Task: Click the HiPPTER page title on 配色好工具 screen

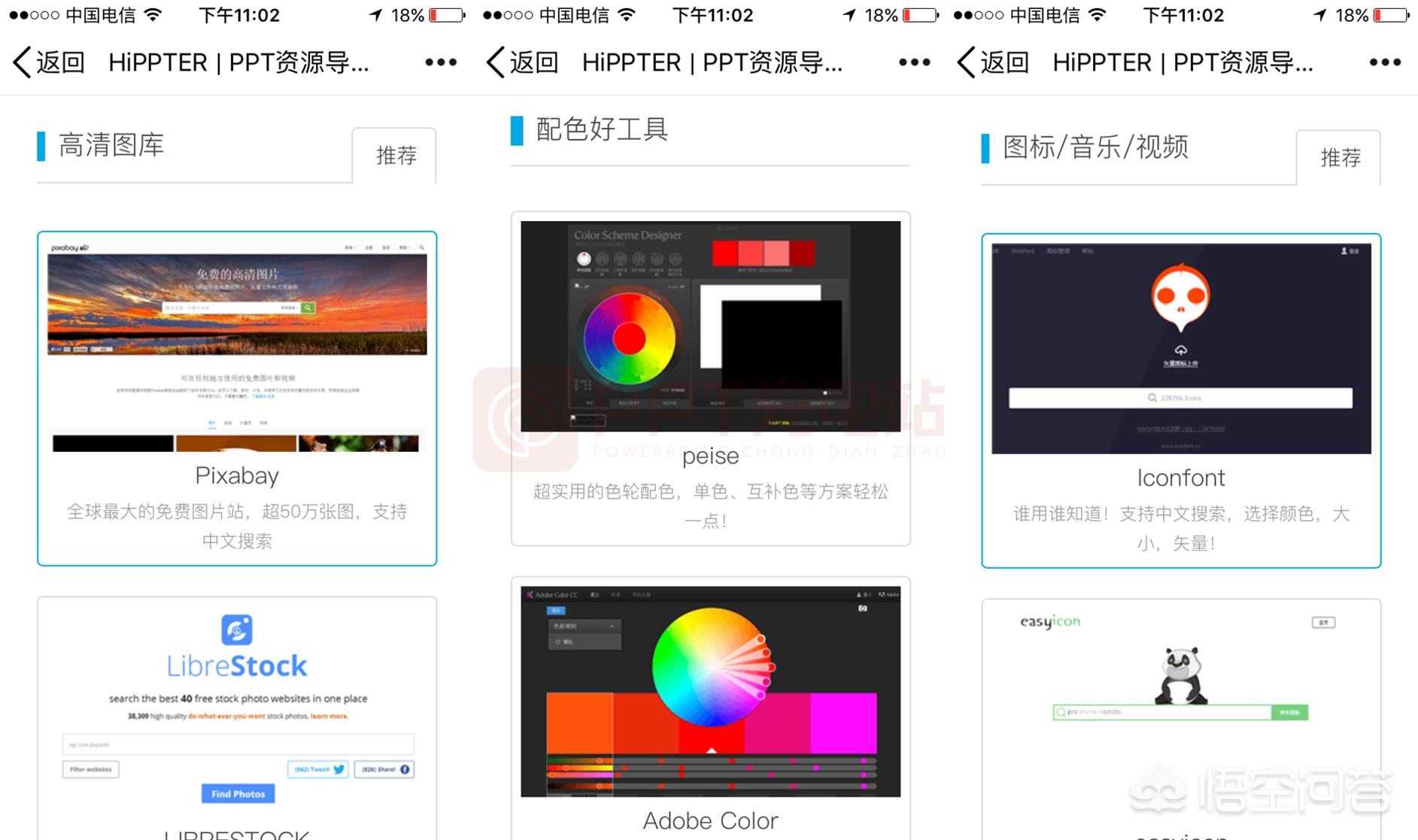Action: (712, 62)
